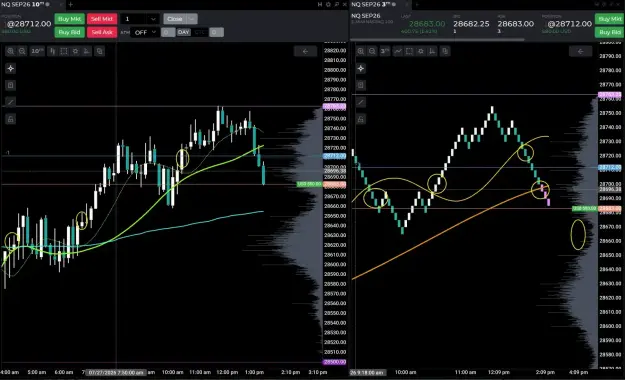The height and width of the screenshot is (380, 625).
Task: Pick the line drawing tool on left chart
Action: [10, 102]
